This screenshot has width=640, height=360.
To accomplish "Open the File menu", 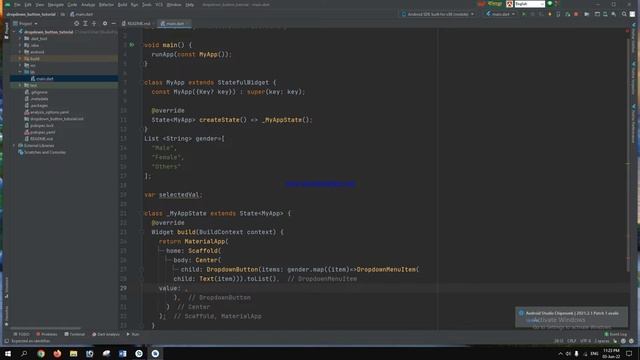I will (17, 5).
